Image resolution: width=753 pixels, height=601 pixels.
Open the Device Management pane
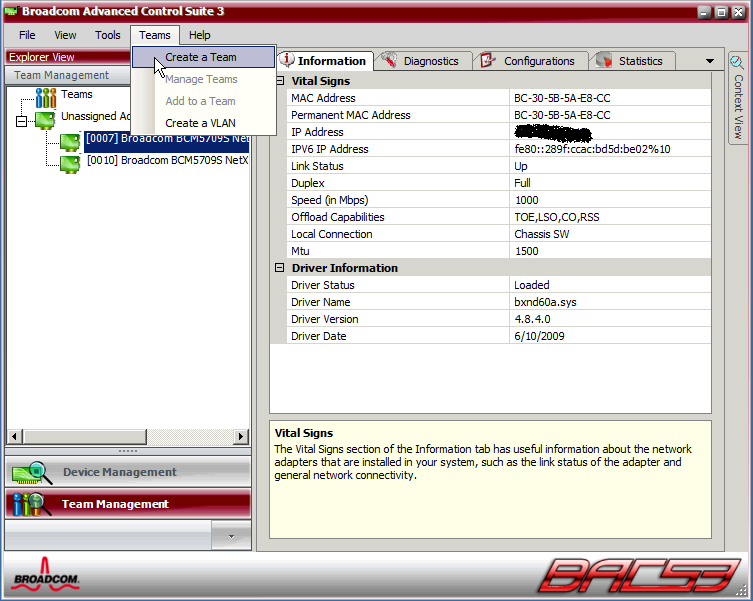click(128, 472)
